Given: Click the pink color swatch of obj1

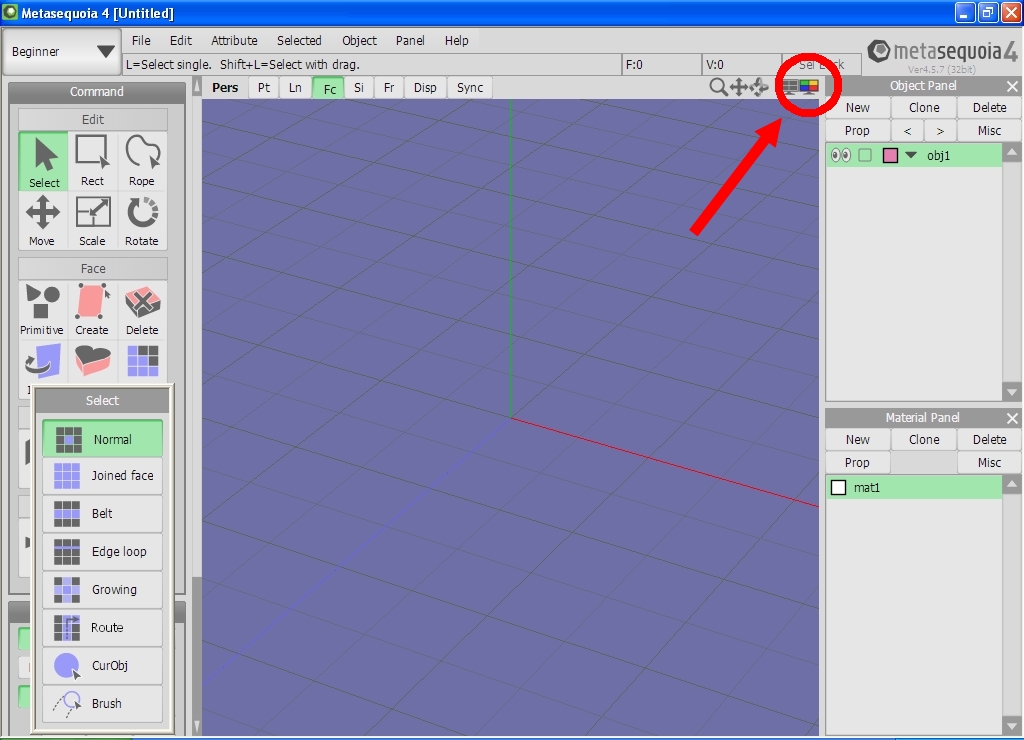Looking at the screenshot, I should point(890,155).
